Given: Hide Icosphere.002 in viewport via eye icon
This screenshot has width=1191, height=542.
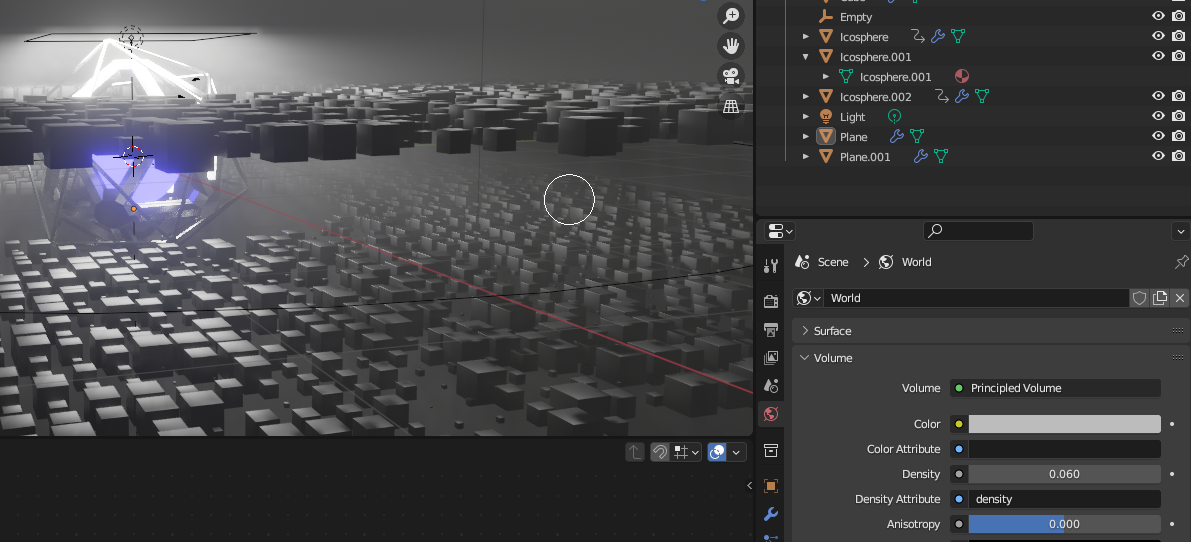Looking at the screenshot, I should click(1158, 96).
